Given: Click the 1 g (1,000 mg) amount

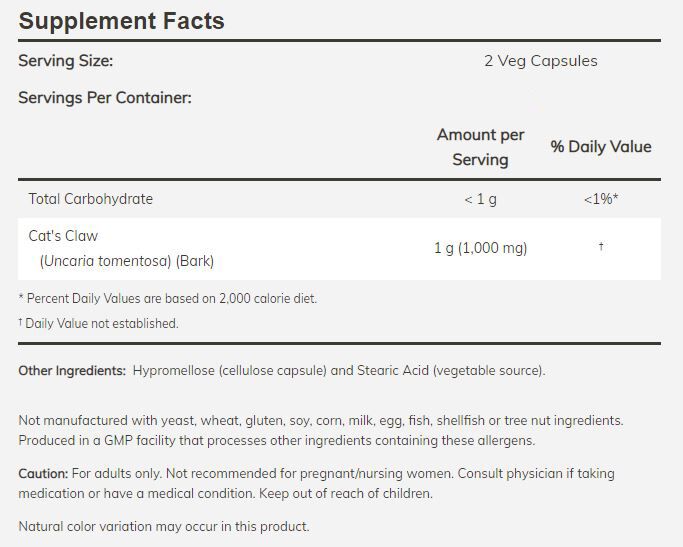Looking at the screenshot, I should click(480, 248).
